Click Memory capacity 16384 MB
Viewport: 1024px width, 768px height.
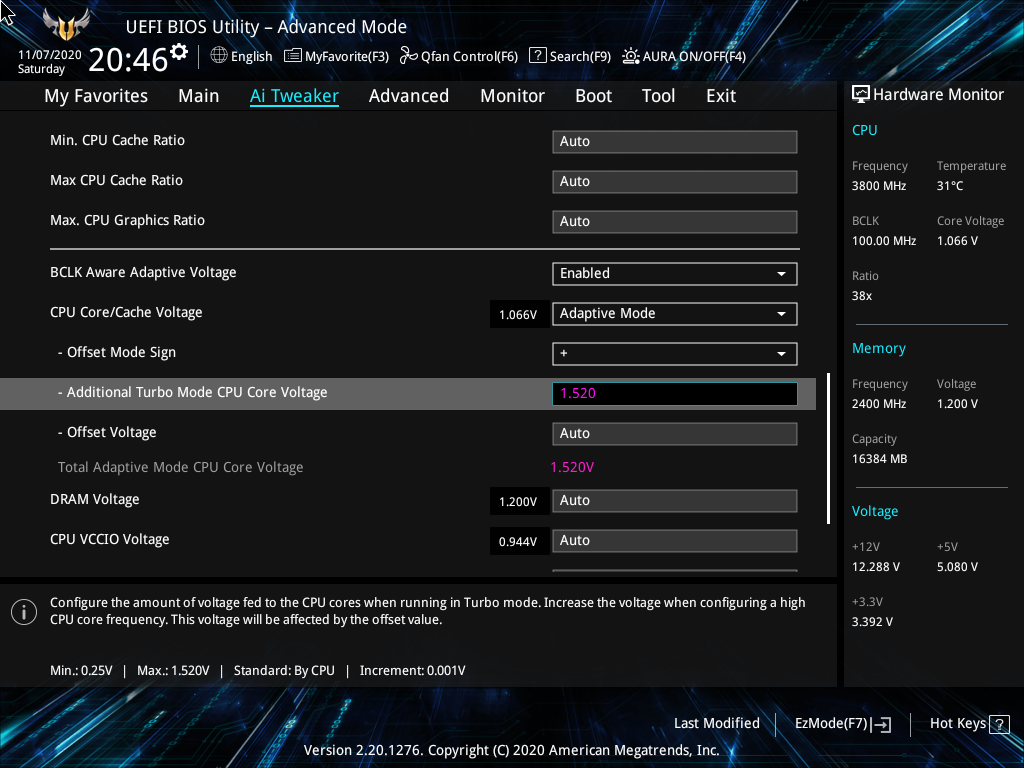tap(880, 459)
